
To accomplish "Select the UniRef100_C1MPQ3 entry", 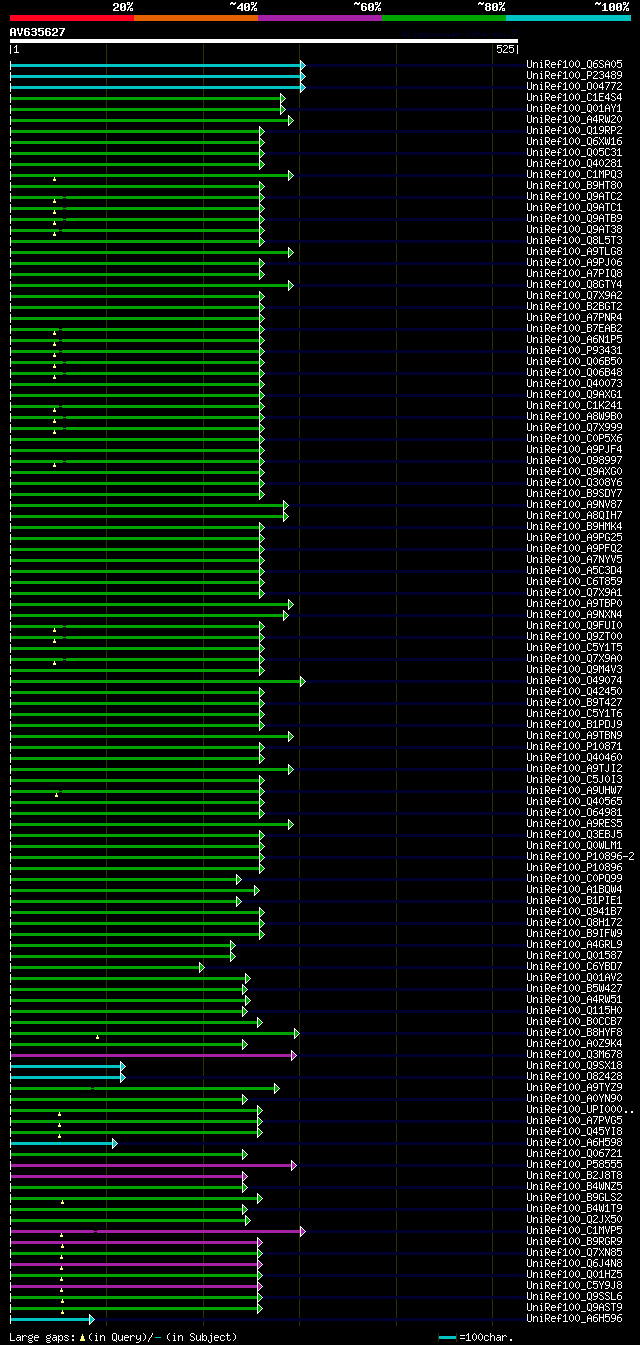I will coord(576,175).
